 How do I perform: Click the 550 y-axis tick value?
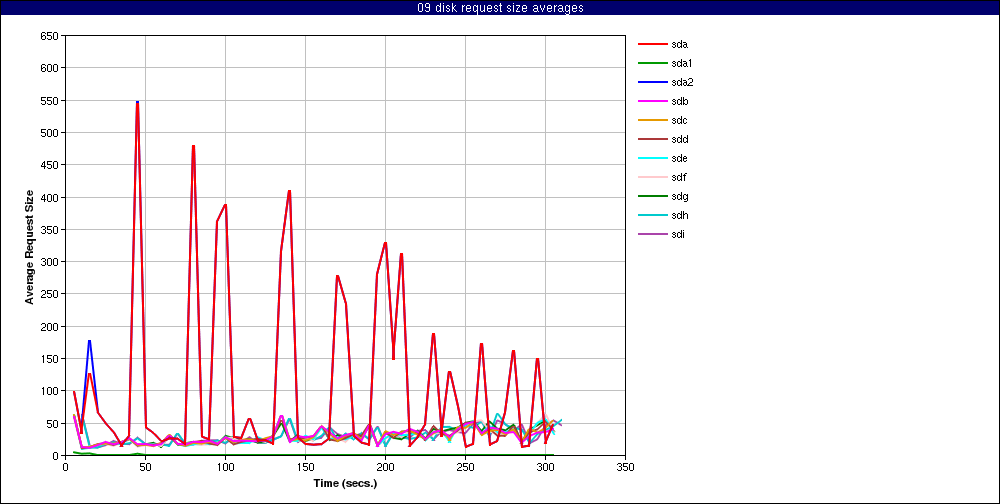coord(51,100)
